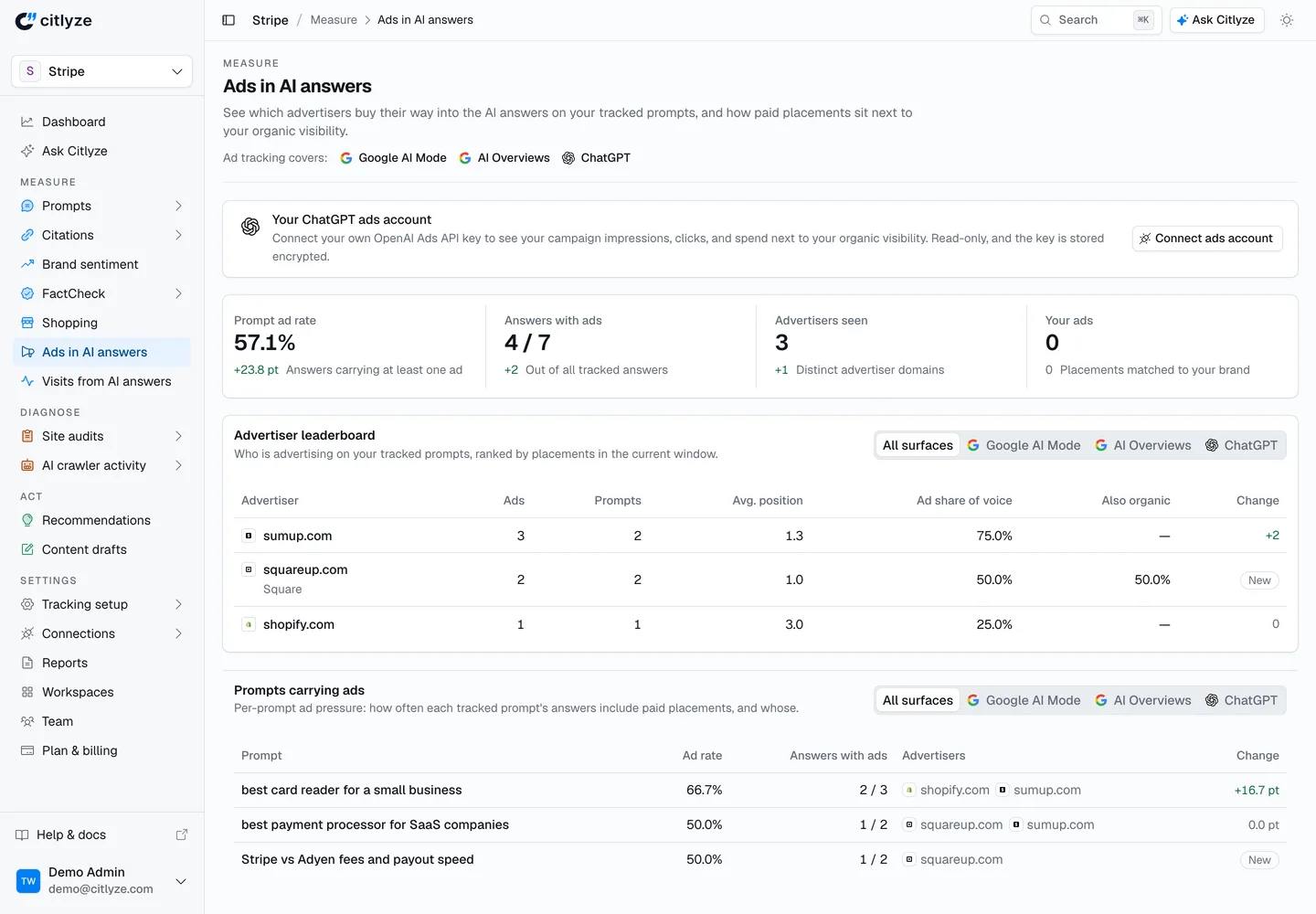
Task: Click the sumup.com advertiser row
Action: (x=760, y=536)
